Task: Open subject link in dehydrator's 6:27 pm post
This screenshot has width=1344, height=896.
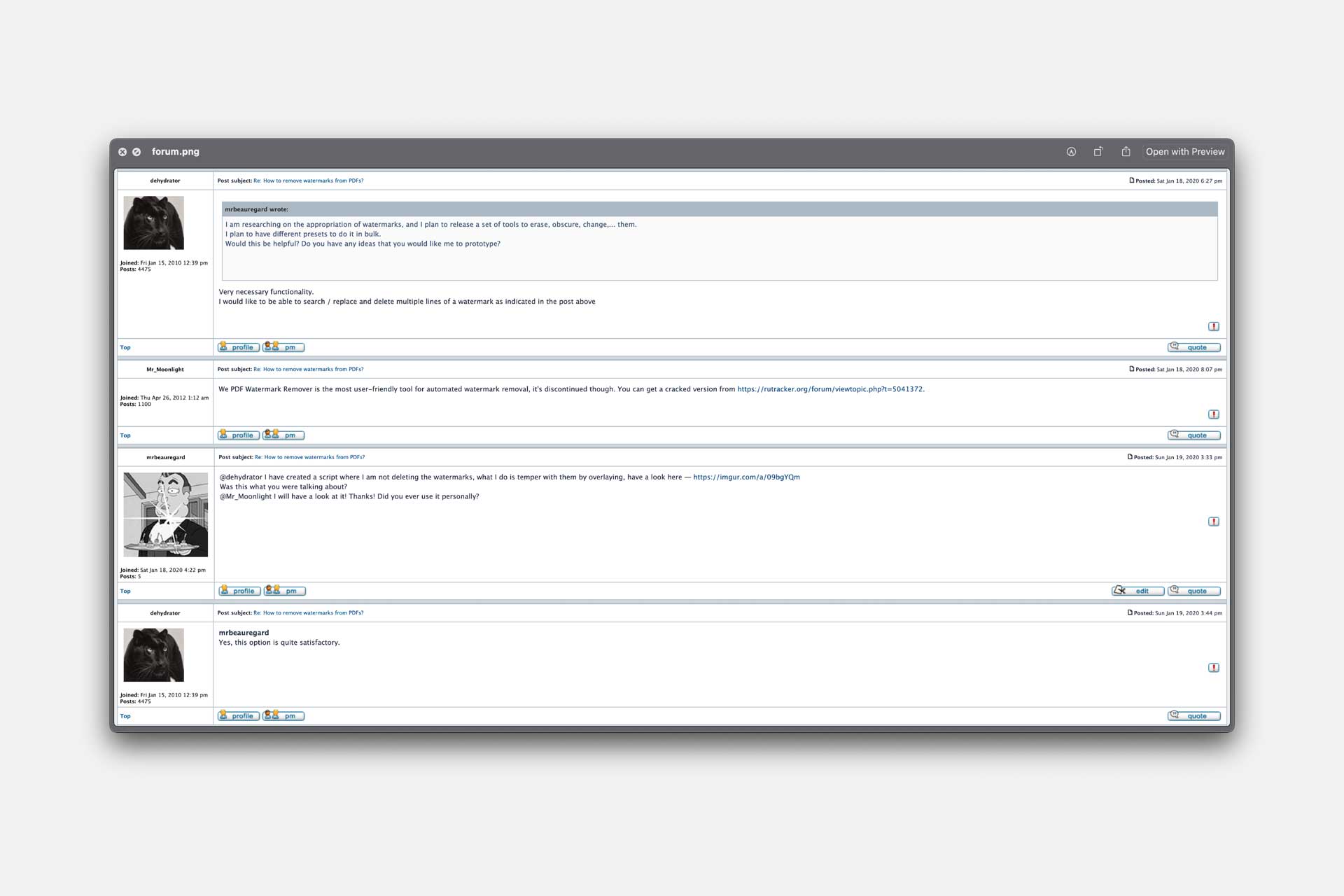Action: coord(308,181)
